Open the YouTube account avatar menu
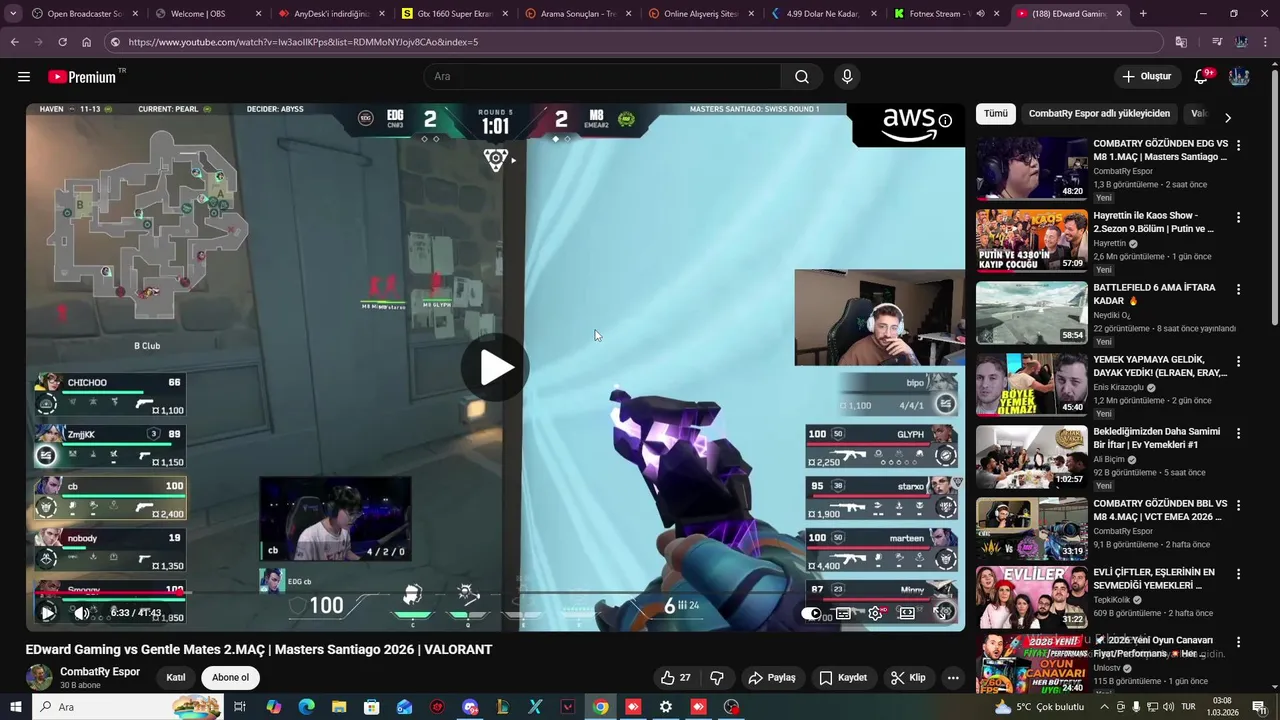The width and height of the screenshot is (1280, 720). pyautogui.click(x=1239, y=77)
